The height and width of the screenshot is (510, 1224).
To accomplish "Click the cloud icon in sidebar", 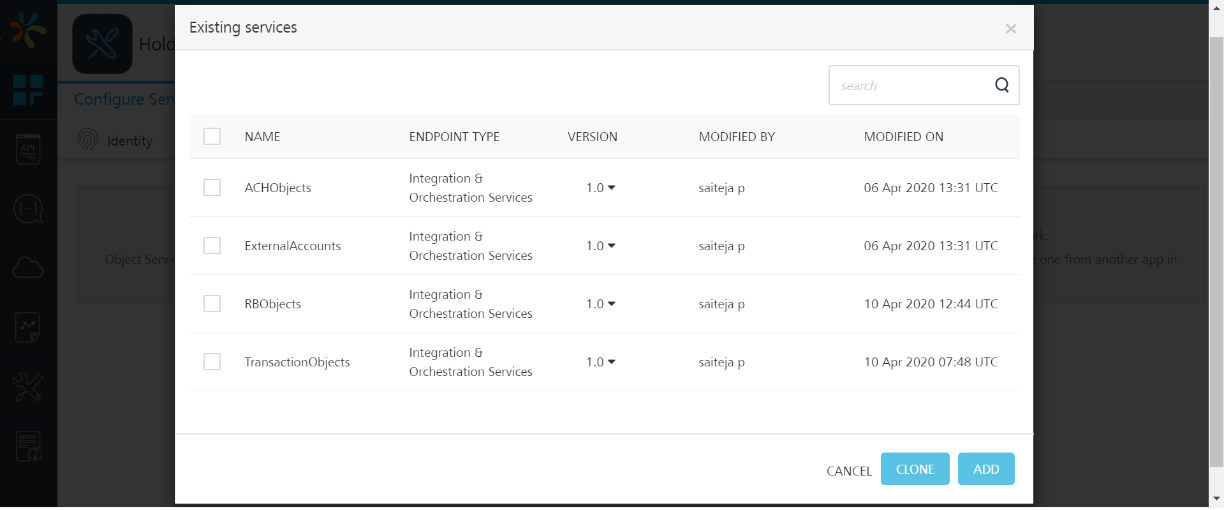I will tap(28, 267).
